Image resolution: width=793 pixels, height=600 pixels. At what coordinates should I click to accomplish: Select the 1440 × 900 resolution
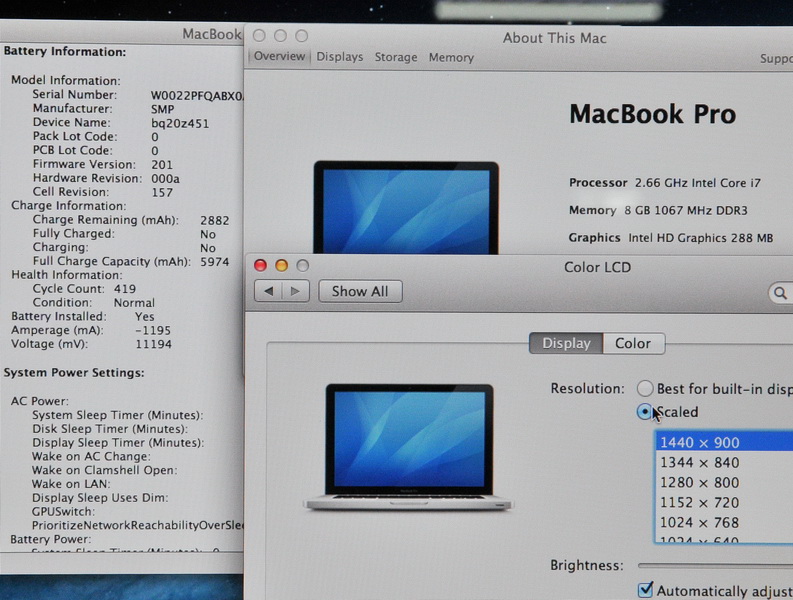[724, 442]
